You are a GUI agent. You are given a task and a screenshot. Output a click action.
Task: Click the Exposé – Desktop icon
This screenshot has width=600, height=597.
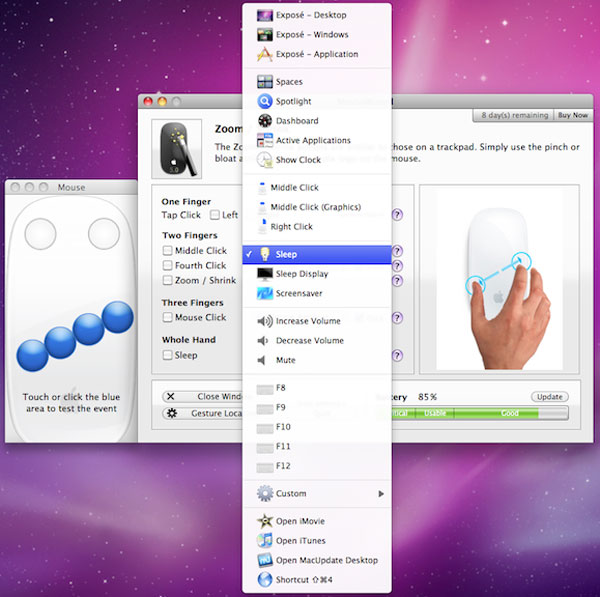[x=264, y=15]
